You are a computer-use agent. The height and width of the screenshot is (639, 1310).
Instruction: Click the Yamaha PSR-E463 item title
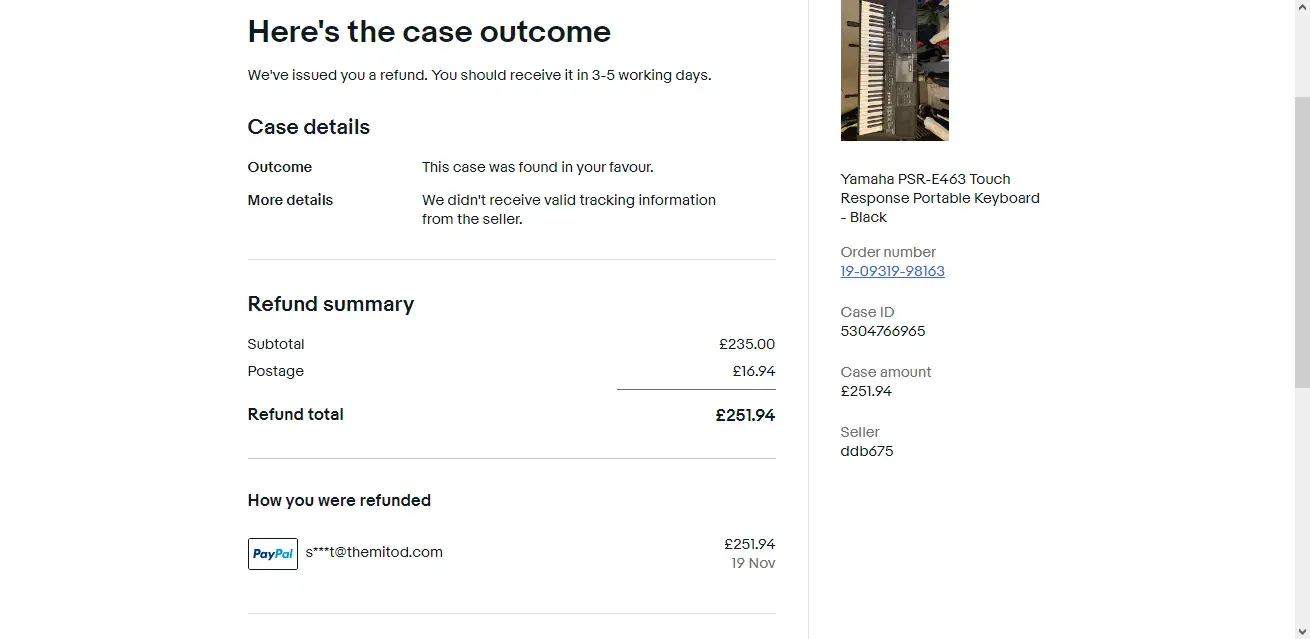[939, 198]
